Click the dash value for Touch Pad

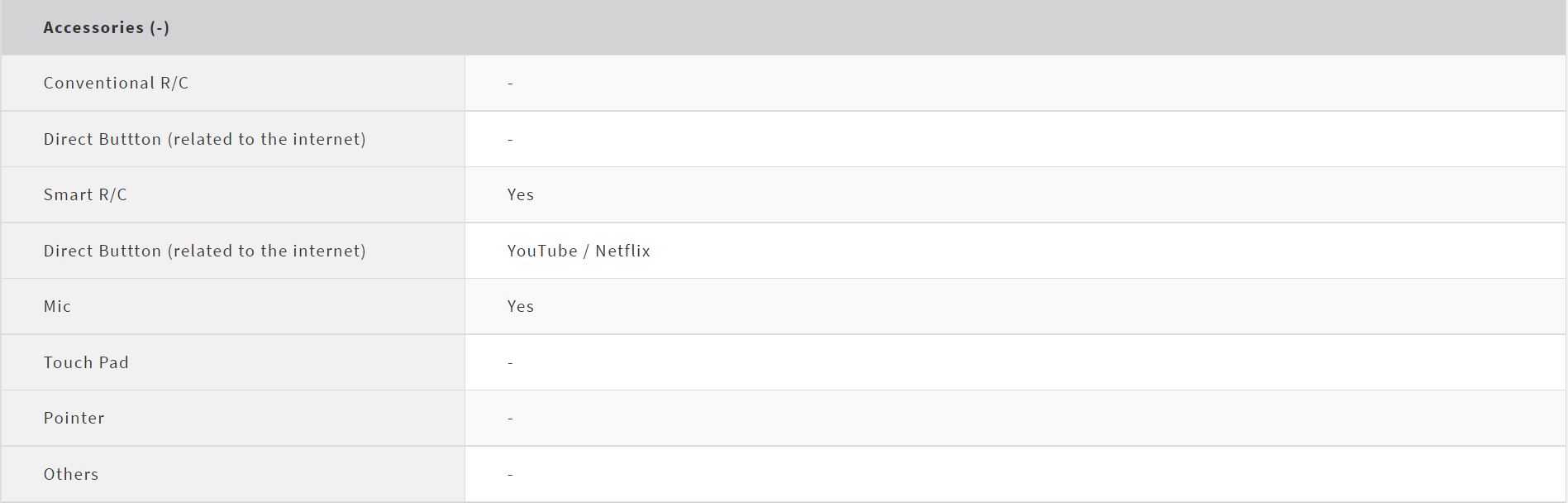click(x=510, y=362)
